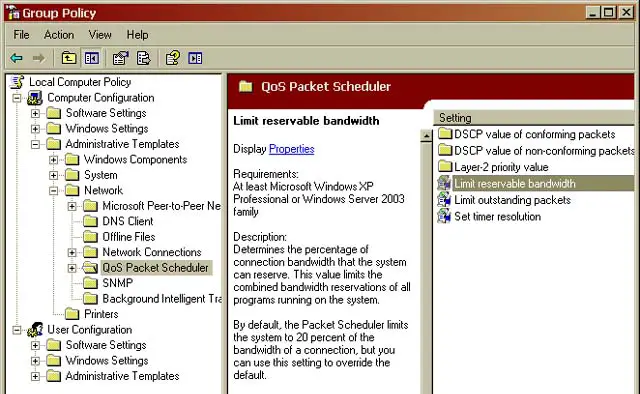This screenshot has width=640, height=394.
Task: Maximize the Group Policy window
Action: pyautogui.click(x=609, y=13)
